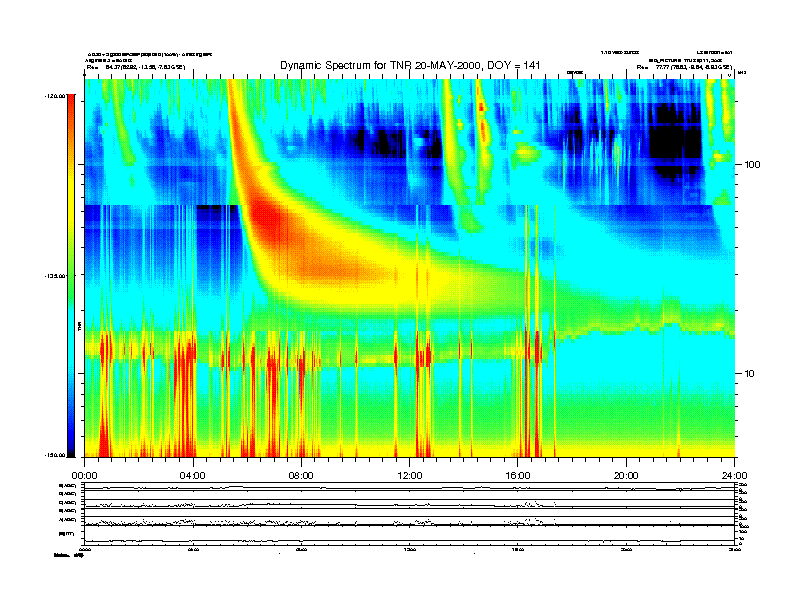Click the 08:00 time axis label
The image size is (792, 612).
tap(301, 476)
